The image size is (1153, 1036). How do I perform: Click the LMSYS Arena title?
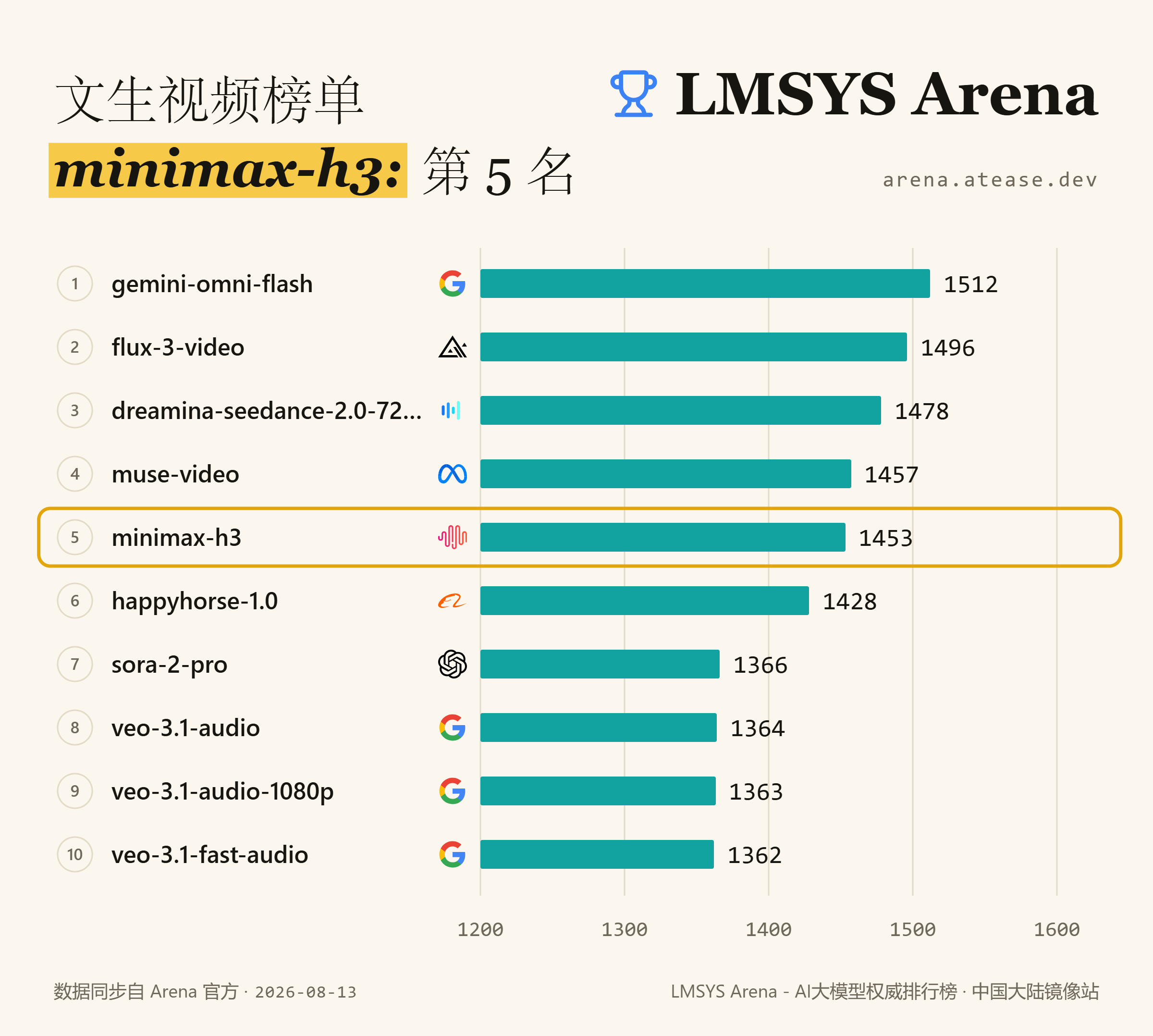(x=887, y=94)
